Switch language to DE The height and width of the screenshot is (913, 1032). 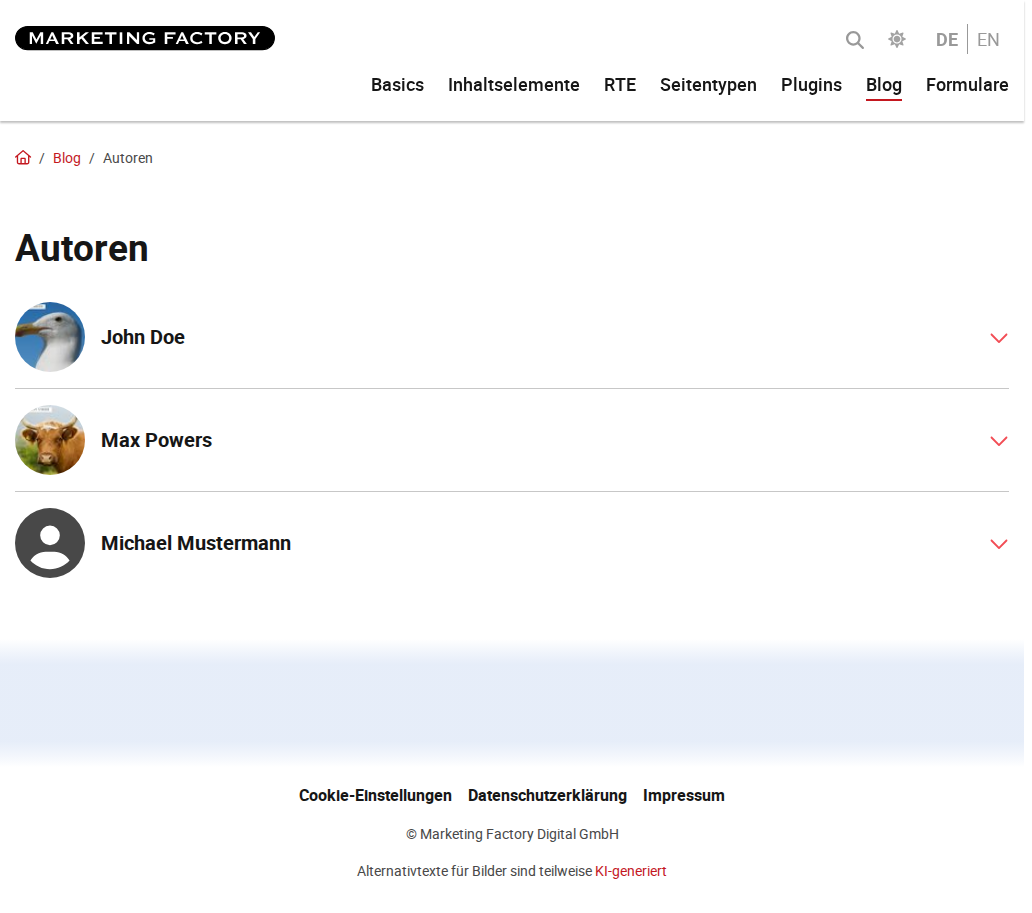[946, 40]
